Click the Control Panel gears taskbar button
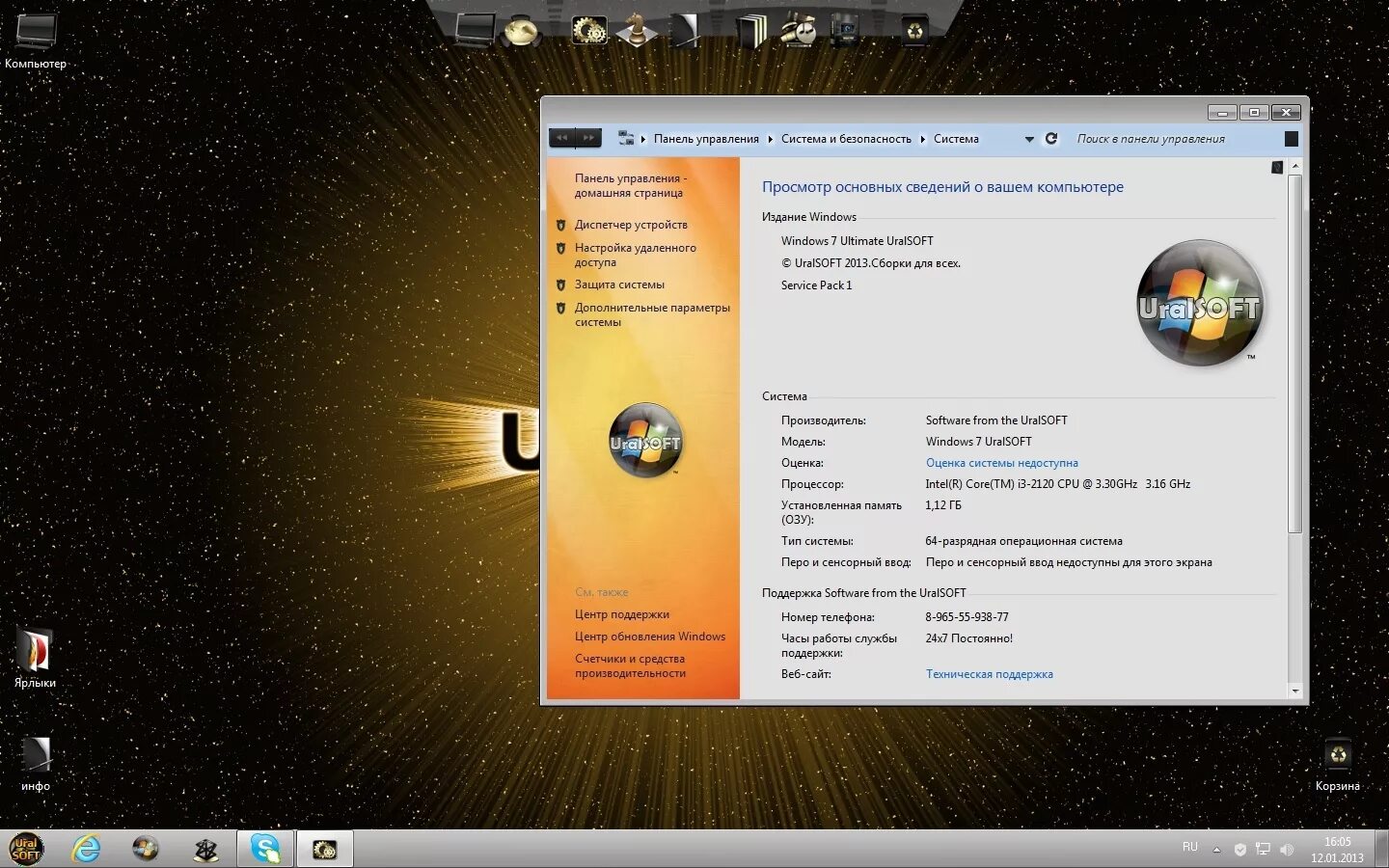The height and width of the screenshot is (868, 1389). [325, 849]
